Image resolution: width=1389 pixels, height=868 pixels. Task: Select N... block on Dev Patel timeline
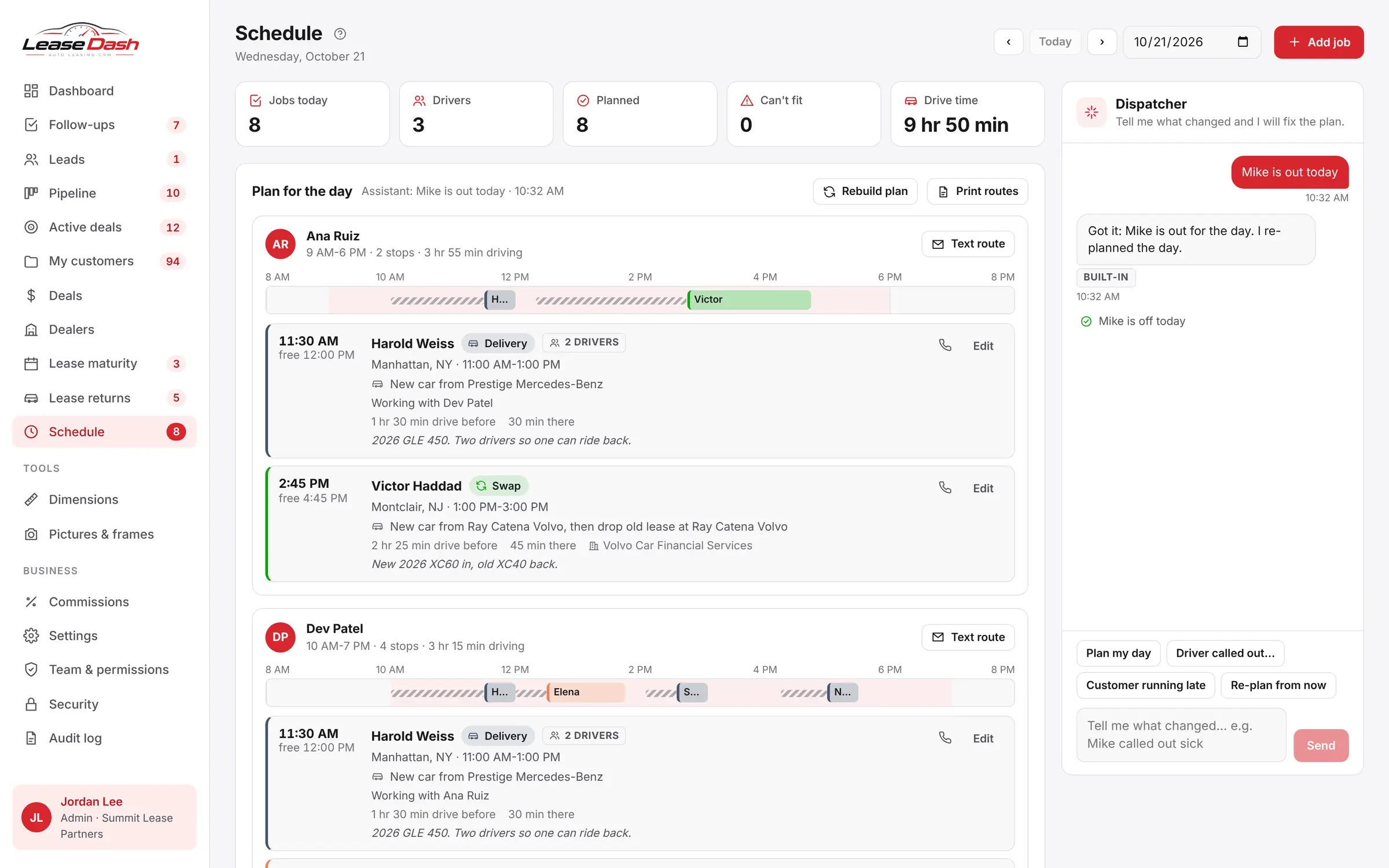[x=843, y=692]
